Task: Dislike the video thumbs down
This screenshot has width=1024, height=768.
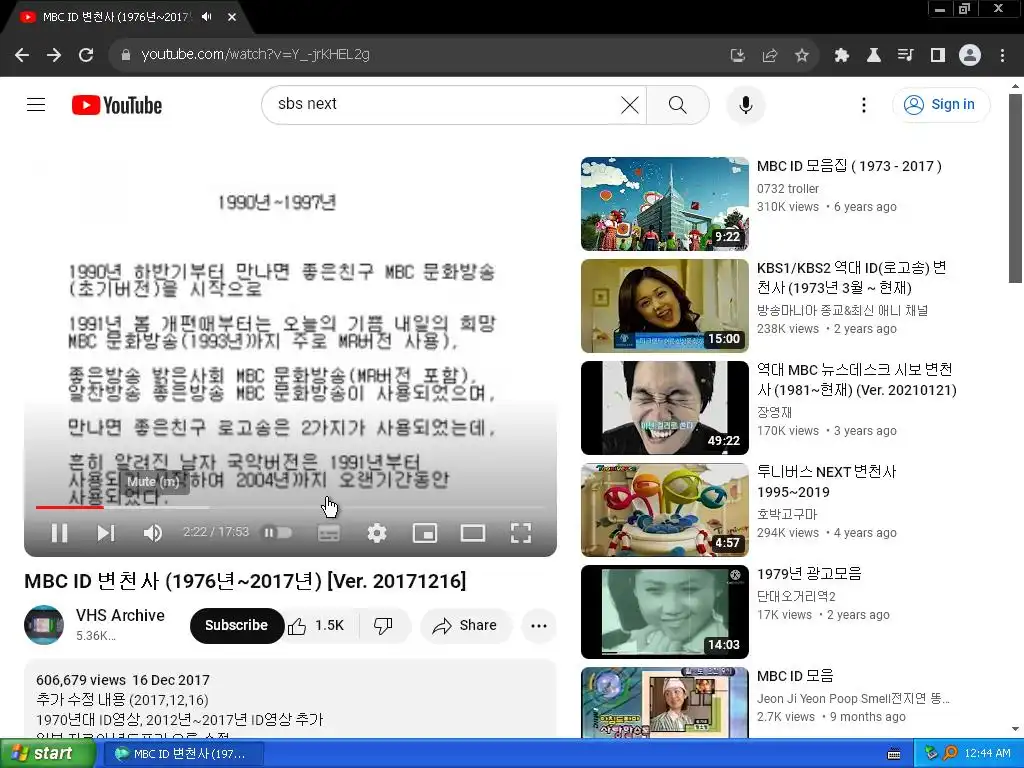Action: pyautogui.click(x=383, y=625)
